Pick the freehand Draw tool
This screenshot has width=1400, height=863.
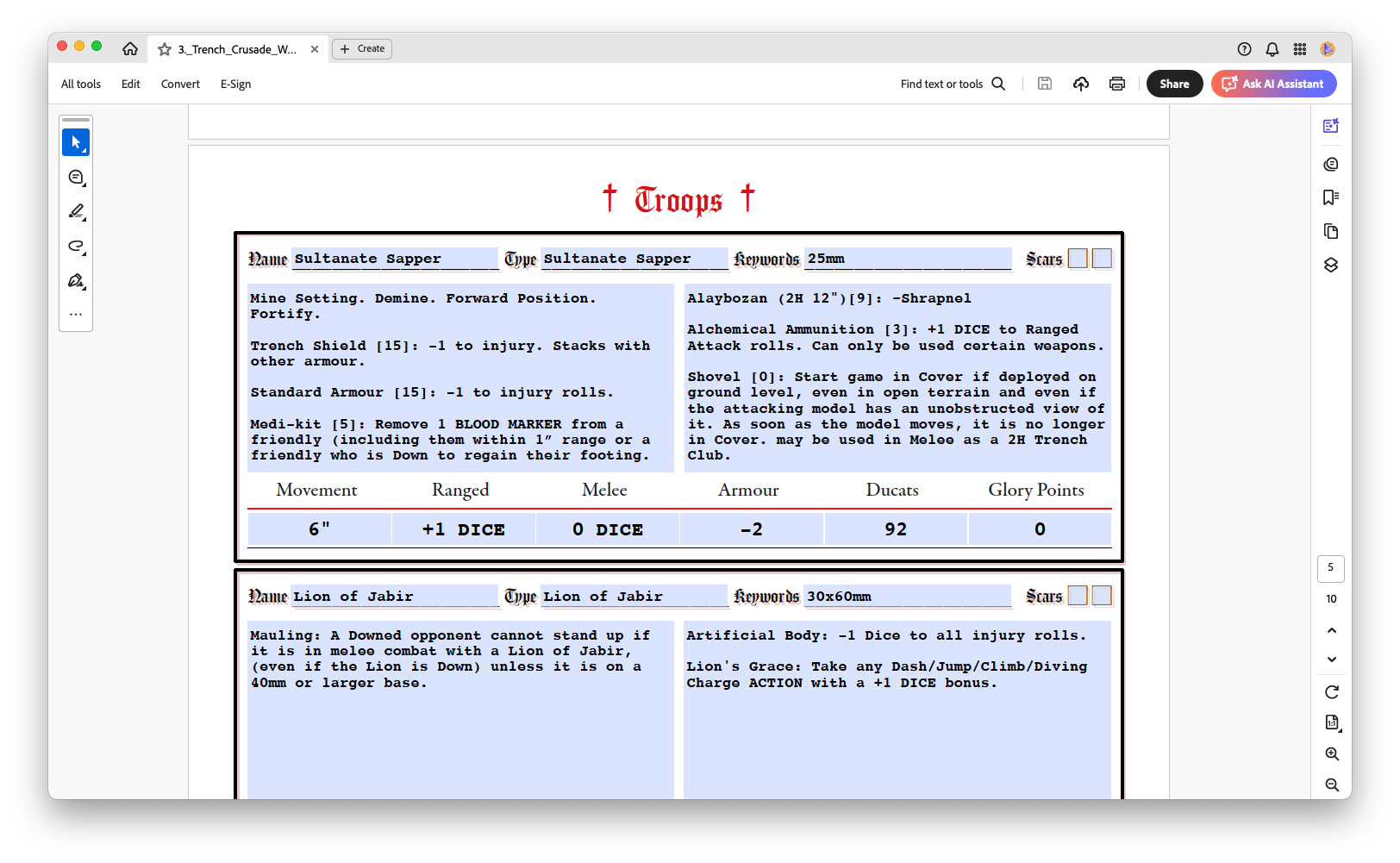(76, 247)
